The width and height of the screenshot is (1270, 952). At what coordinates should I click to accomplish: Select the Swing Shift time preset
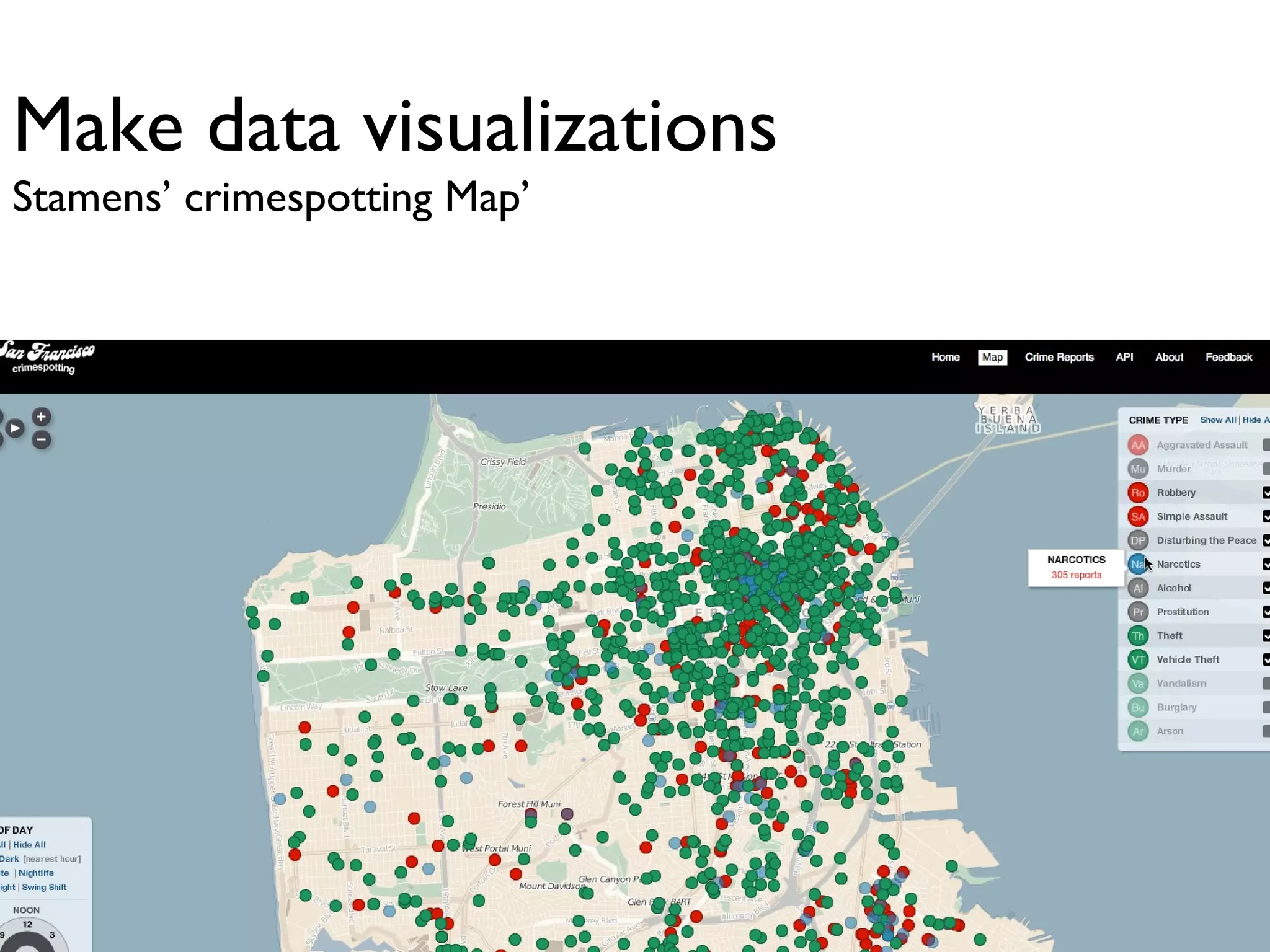click(44, 888)
